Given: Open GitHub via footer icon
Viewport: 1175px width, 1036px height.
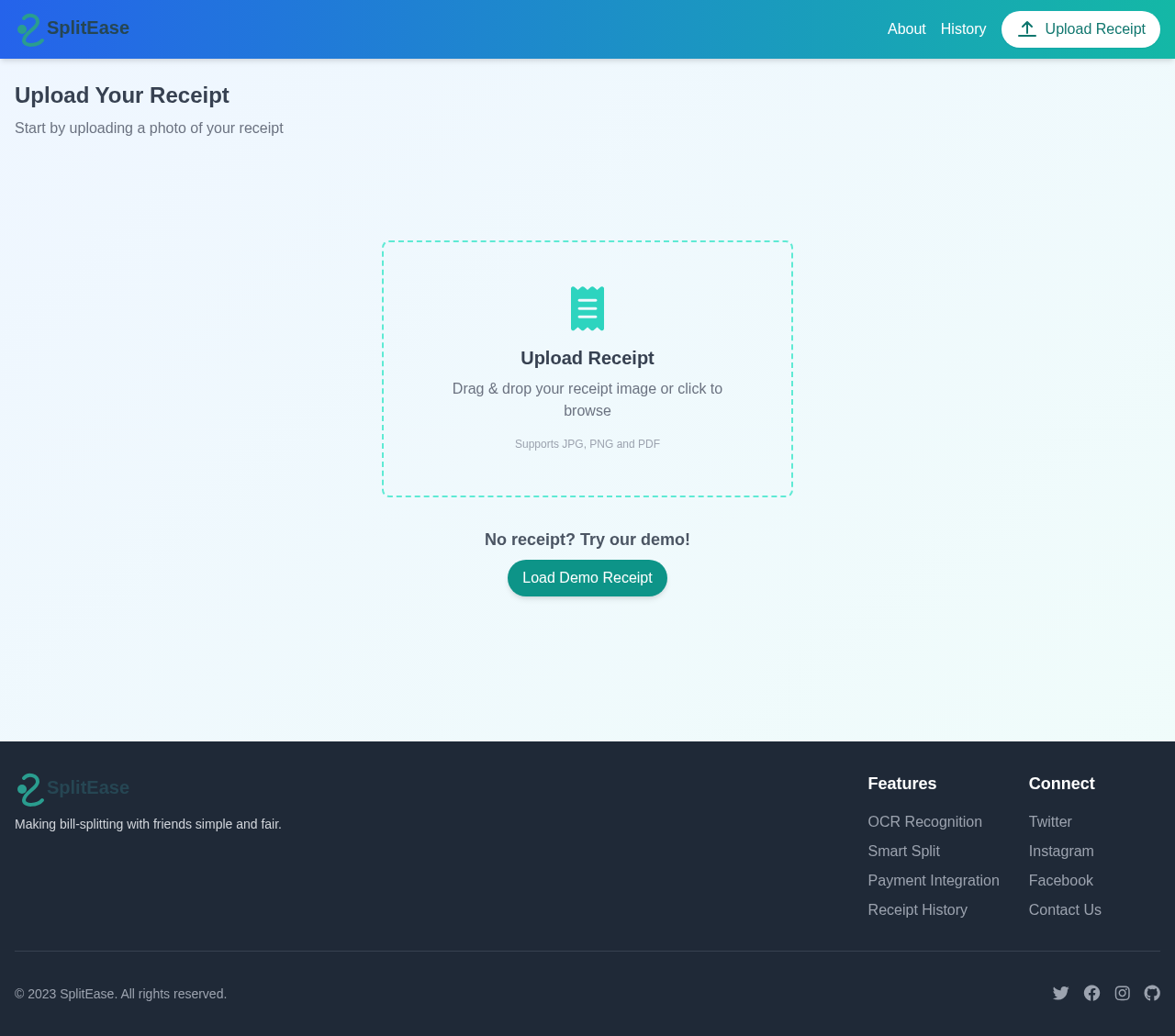Looking at the screenshot, I should pyautogui.click(x=1152, y=993).
